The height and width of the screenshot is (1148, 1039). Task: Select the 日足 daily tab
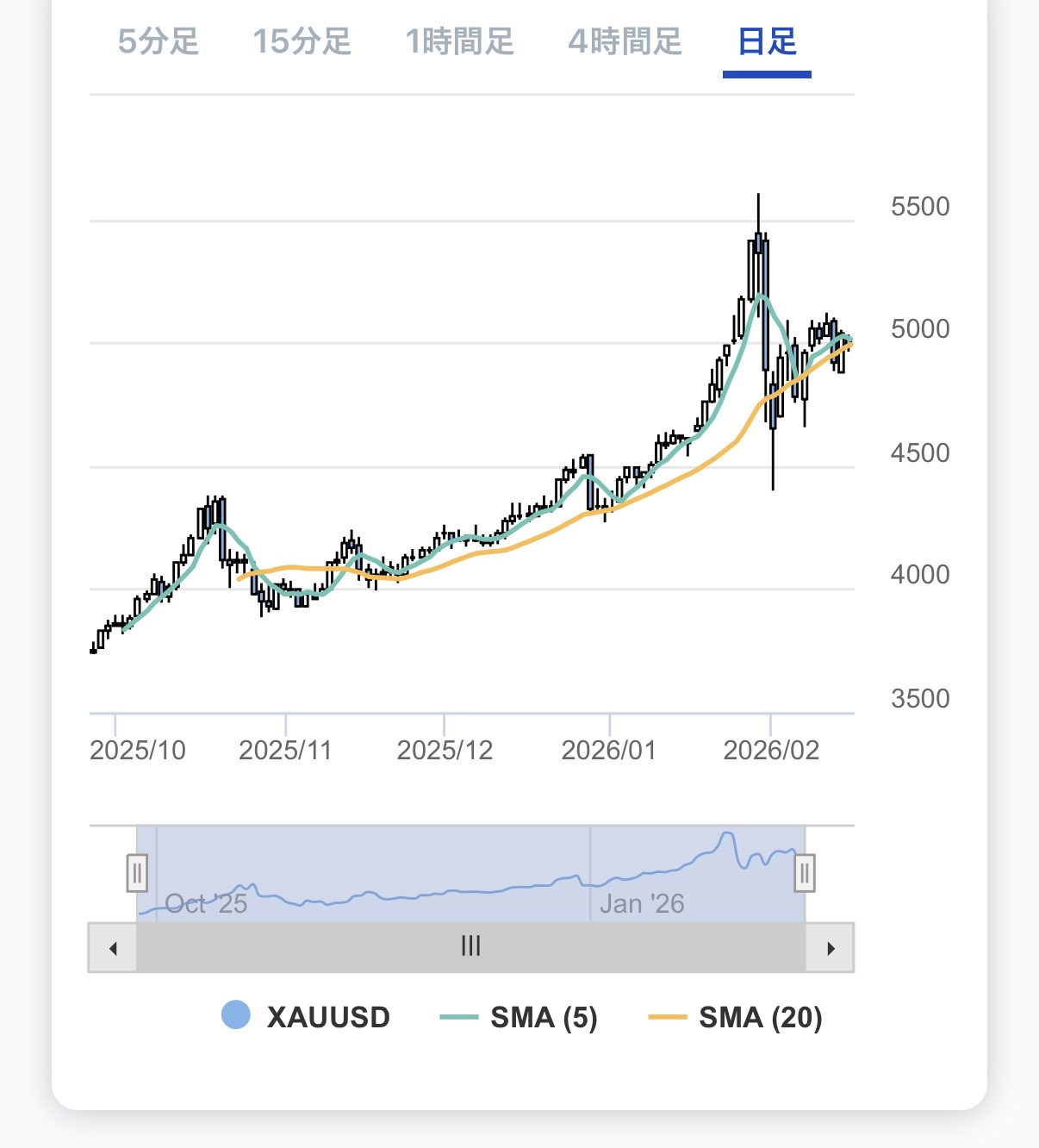tap(767, 41)
